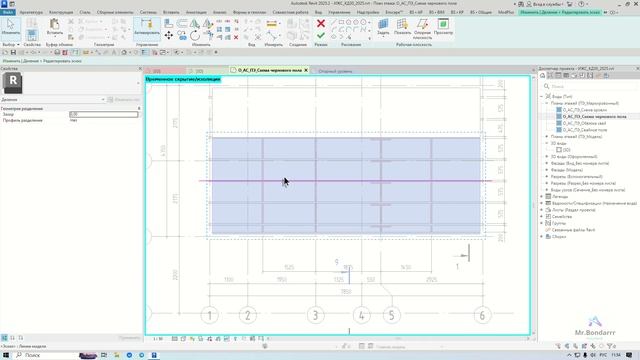Viewport: 640px width, 360px height.
Task: Open the Выбор dropdown
Action: tap(11, 44)
